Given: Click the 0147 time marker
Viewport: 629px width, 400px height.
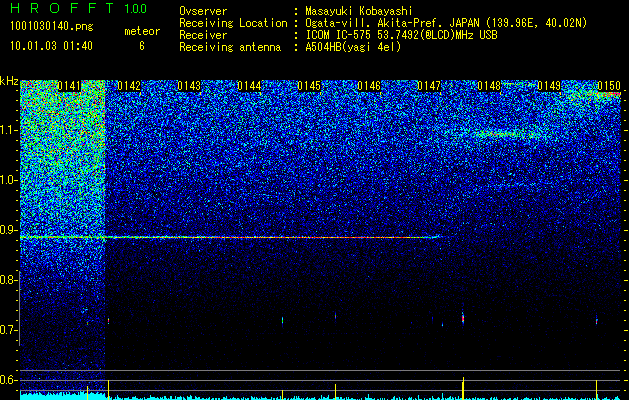Looking at the screenshot, I should [x=429, y=86].
